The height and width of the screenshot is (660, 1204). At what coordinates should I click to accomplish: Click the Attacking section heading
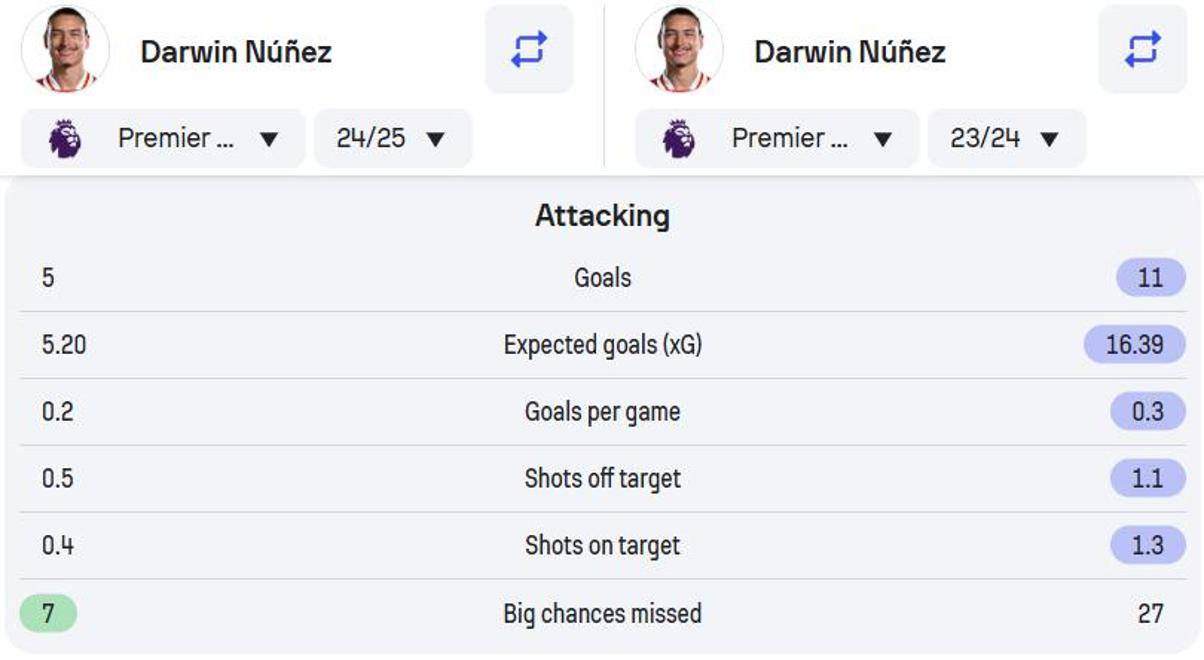pos(602,215)
